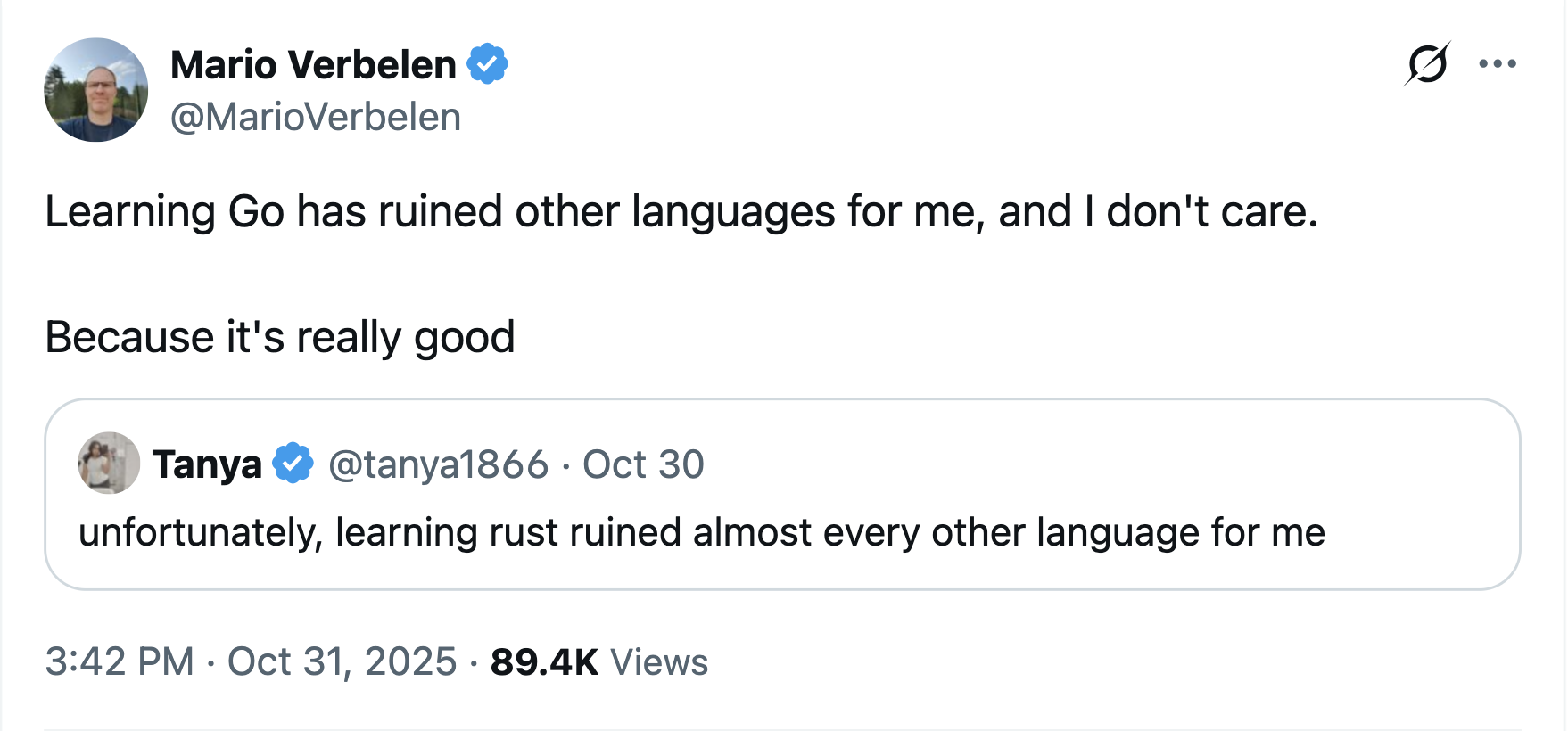
Task: Visit the Mario Verbelen display name link
Action: 313,65
